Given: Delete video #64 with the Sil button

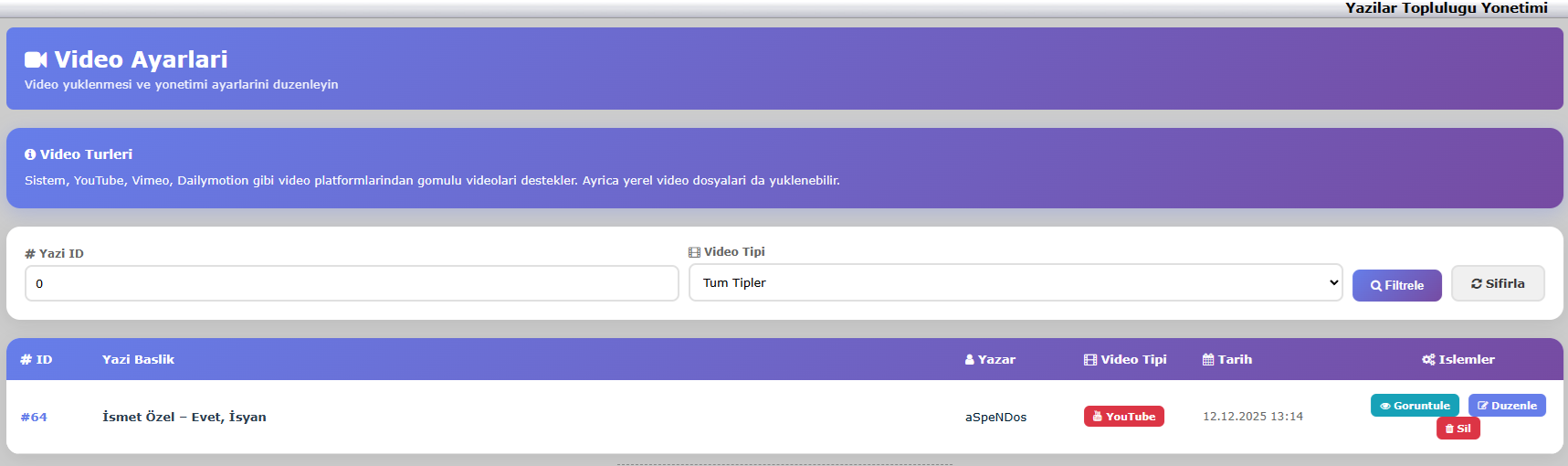Looking at the screenshot, I should [x=1458, y=429].
